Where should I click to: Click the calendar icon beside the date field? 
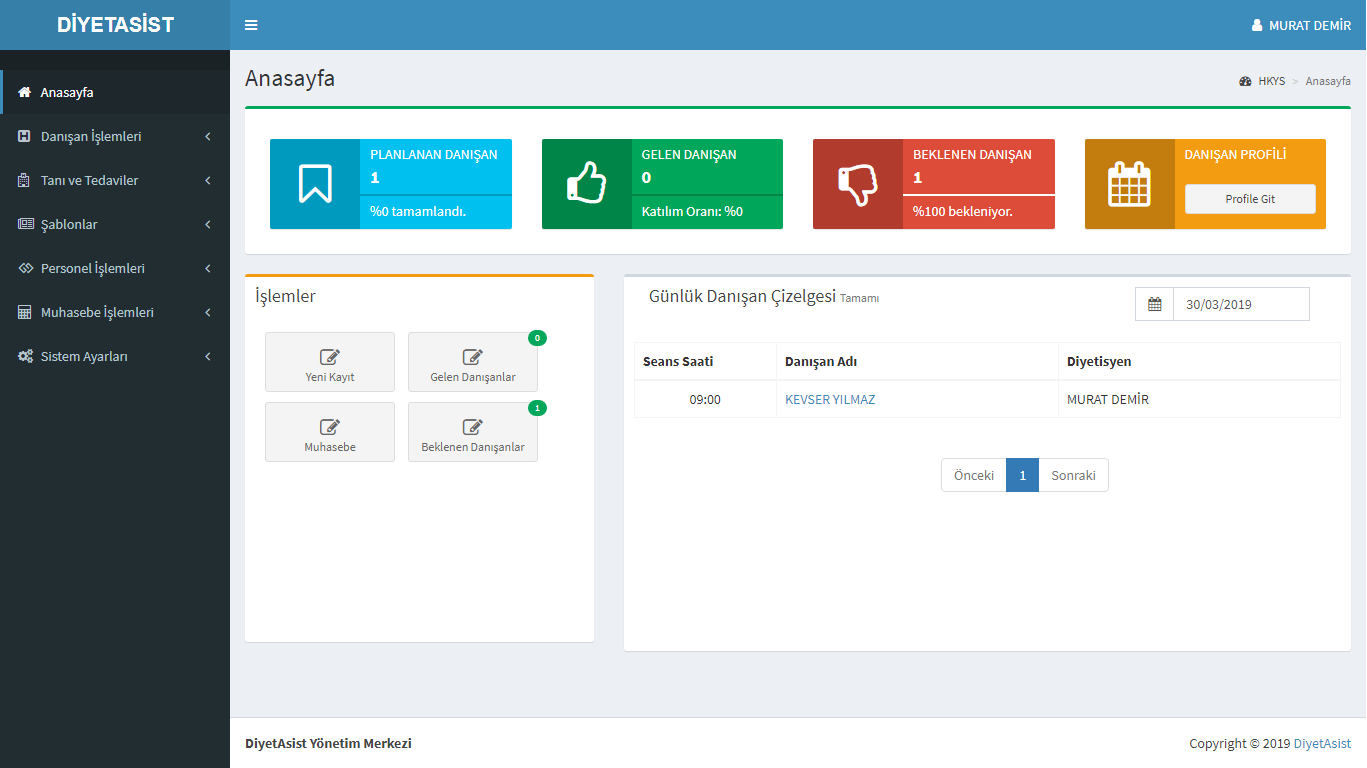pyautogui.click(x=1155, y=304)
